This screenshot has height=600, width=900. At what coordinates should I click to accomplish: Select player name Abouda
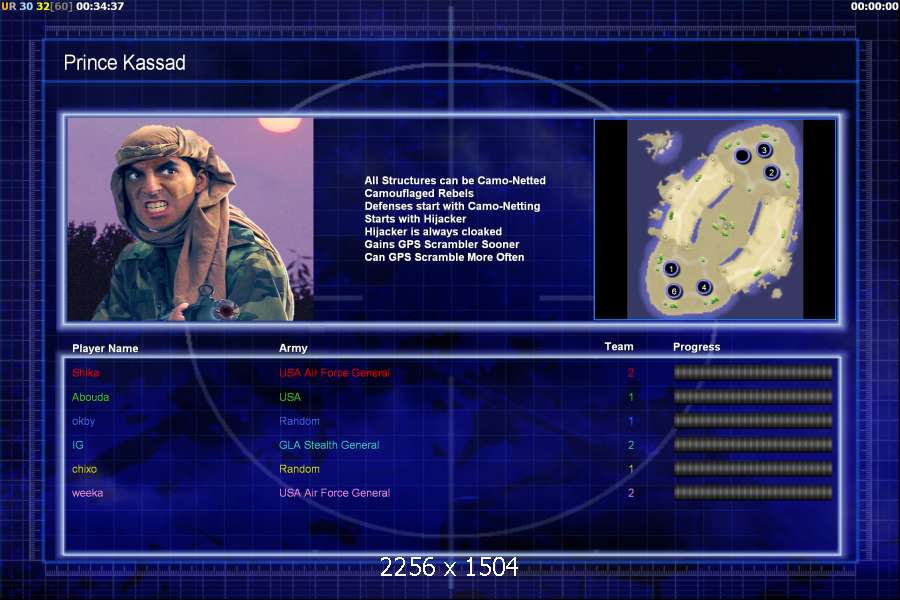pyautogui.click(x=91, y=397)
